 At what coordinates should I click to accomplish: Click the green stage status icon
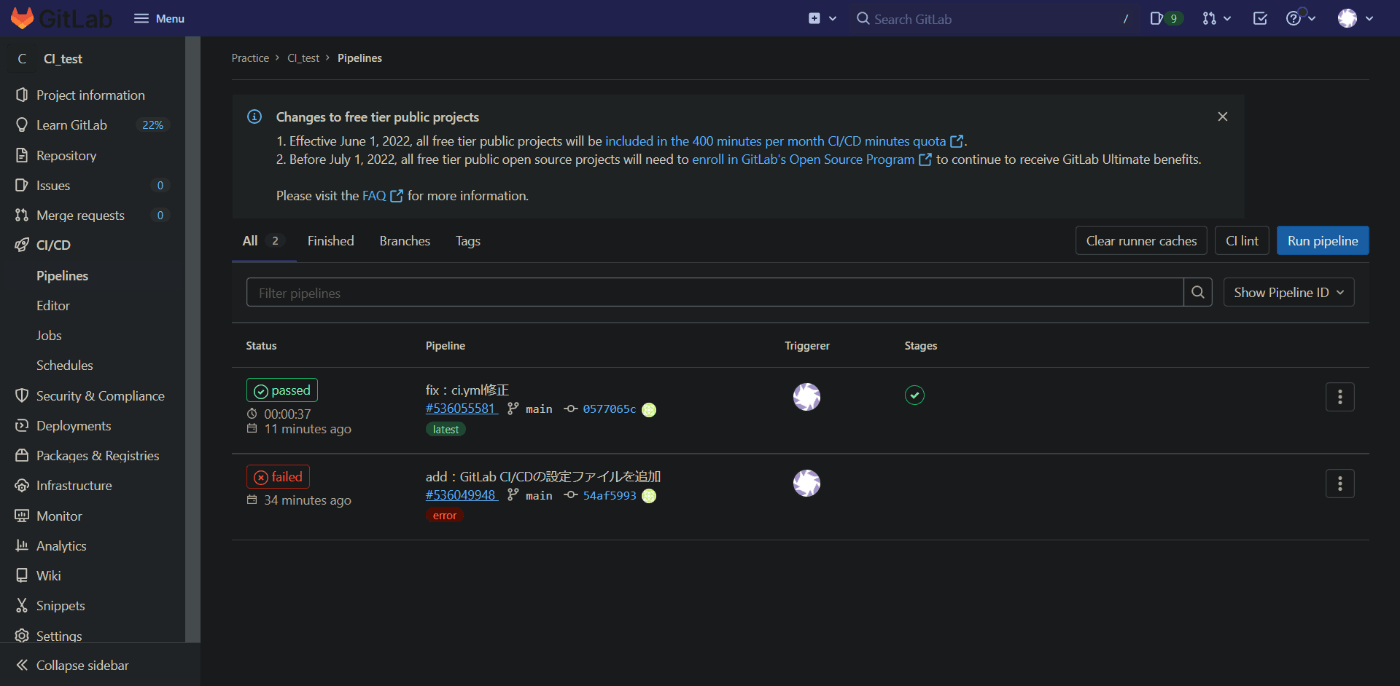pos(914,395)
